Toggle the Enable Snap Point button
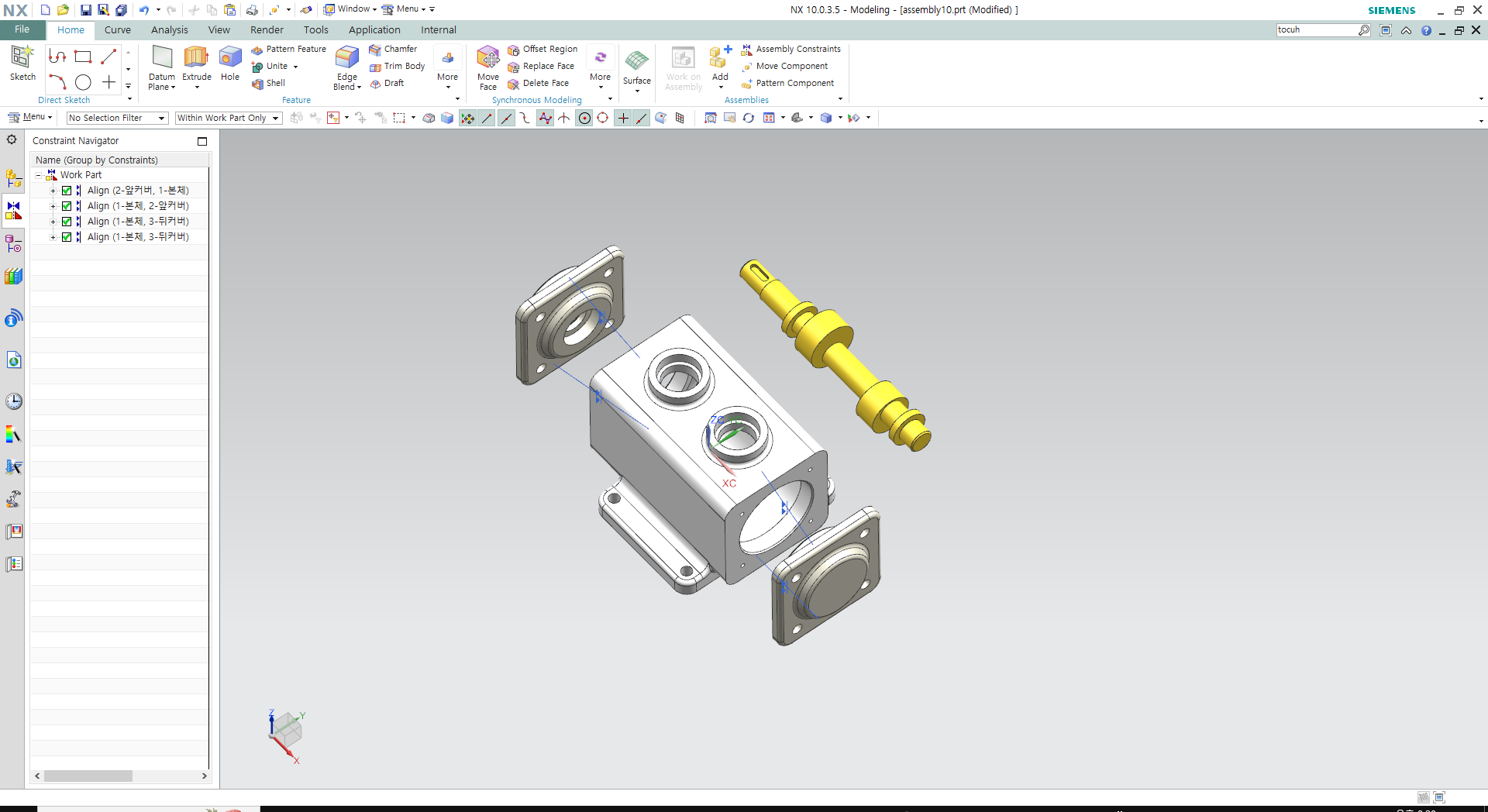 (x=467, y=118)
